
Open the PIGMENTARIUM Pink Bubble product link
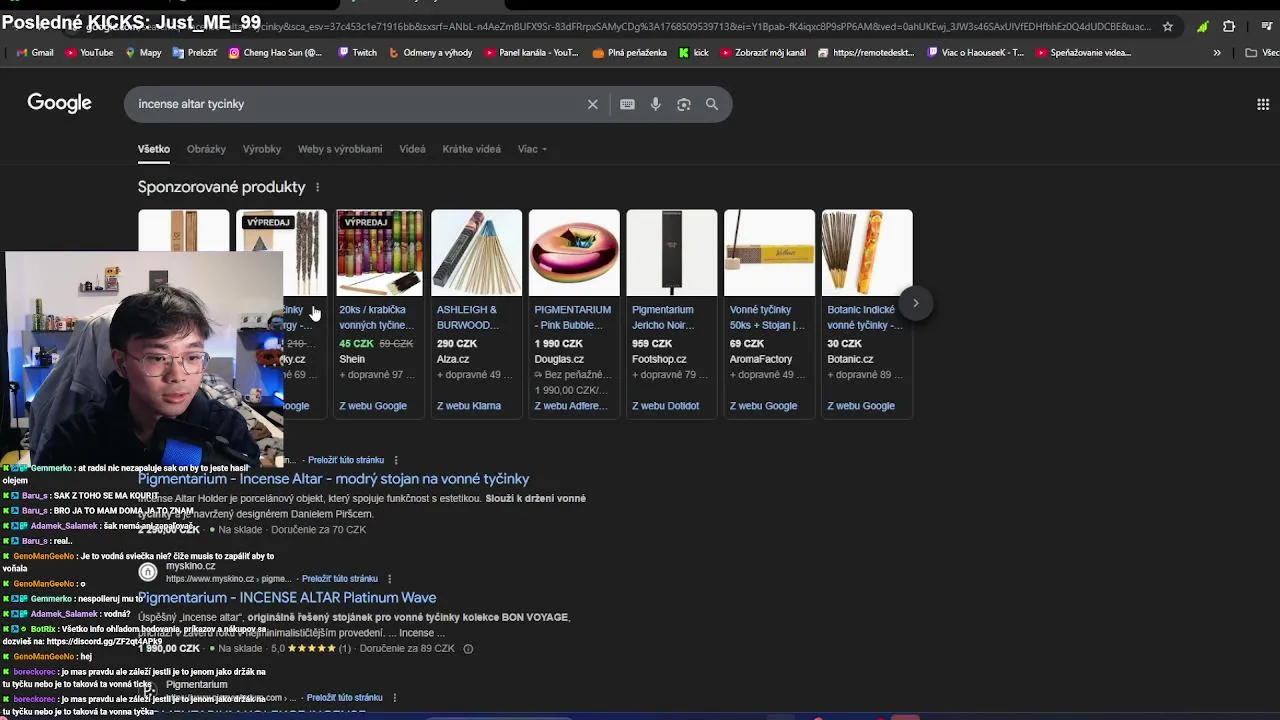pos(573,317)
